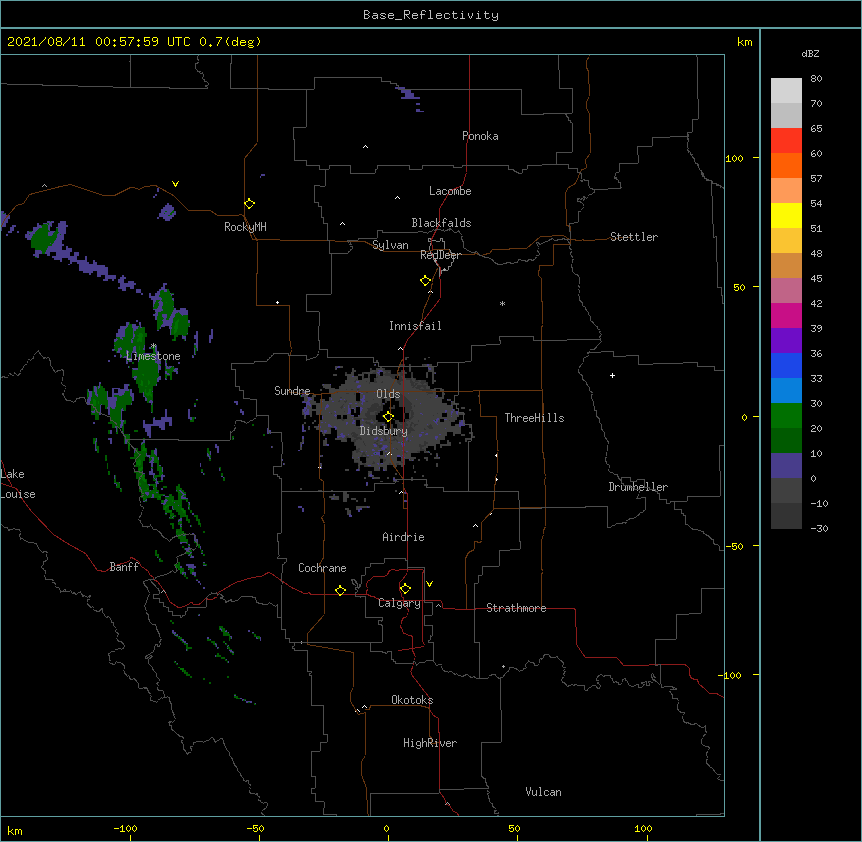
Task: Select the Airdrie label on the map
Action: [x=404, y=537]
